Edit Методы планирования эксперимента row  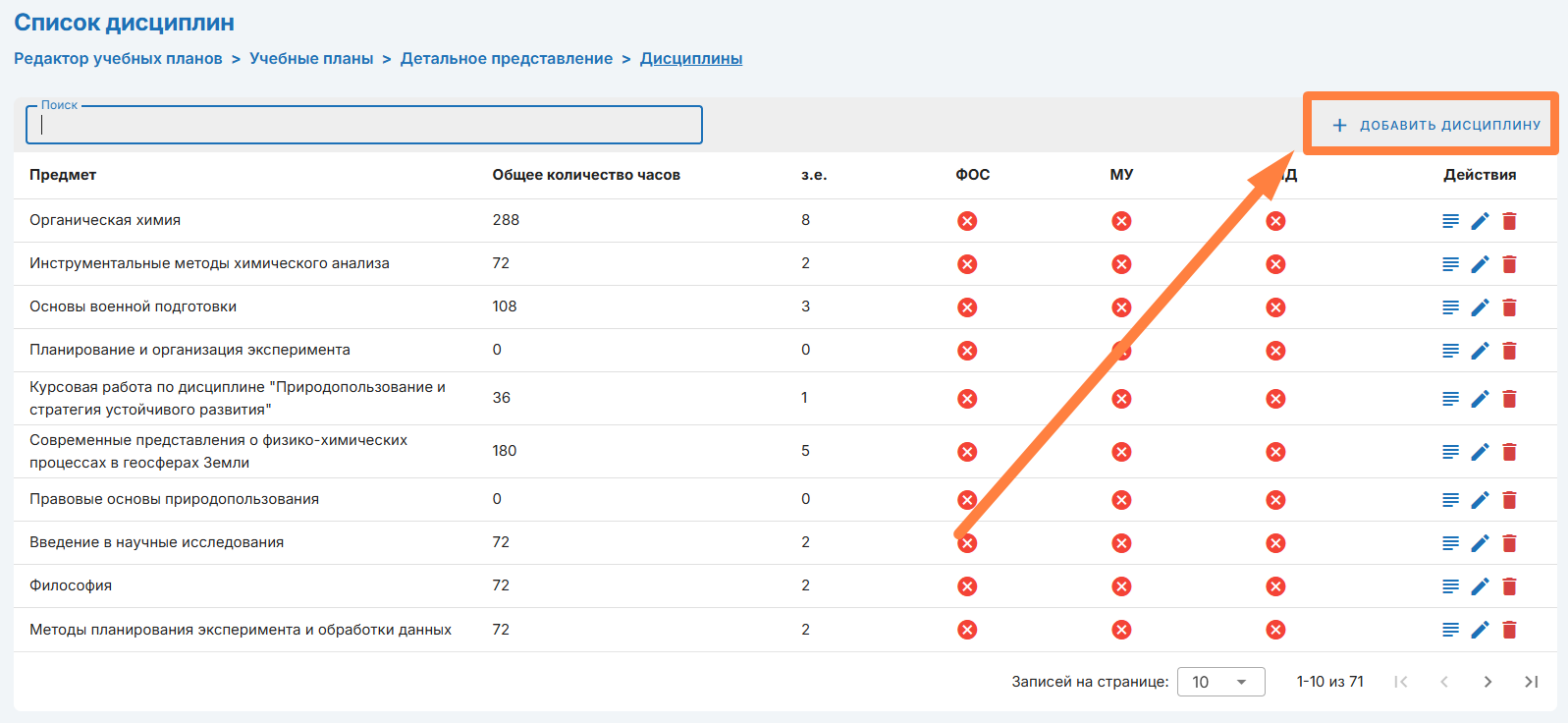1480,630
